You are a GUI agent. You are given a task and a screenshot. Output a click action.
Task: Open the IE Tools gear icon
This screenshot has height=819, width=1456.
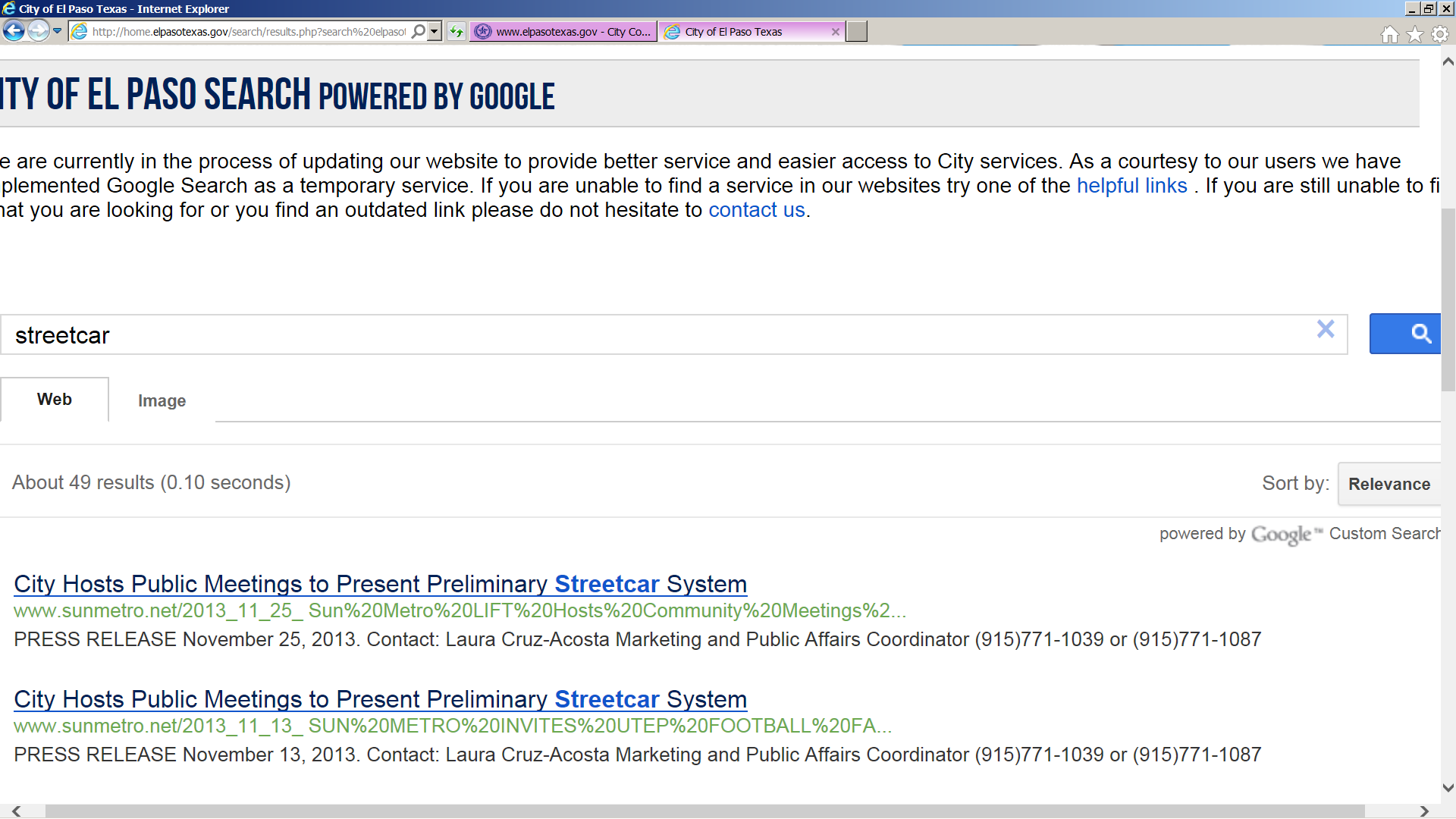pos(1439,34)
